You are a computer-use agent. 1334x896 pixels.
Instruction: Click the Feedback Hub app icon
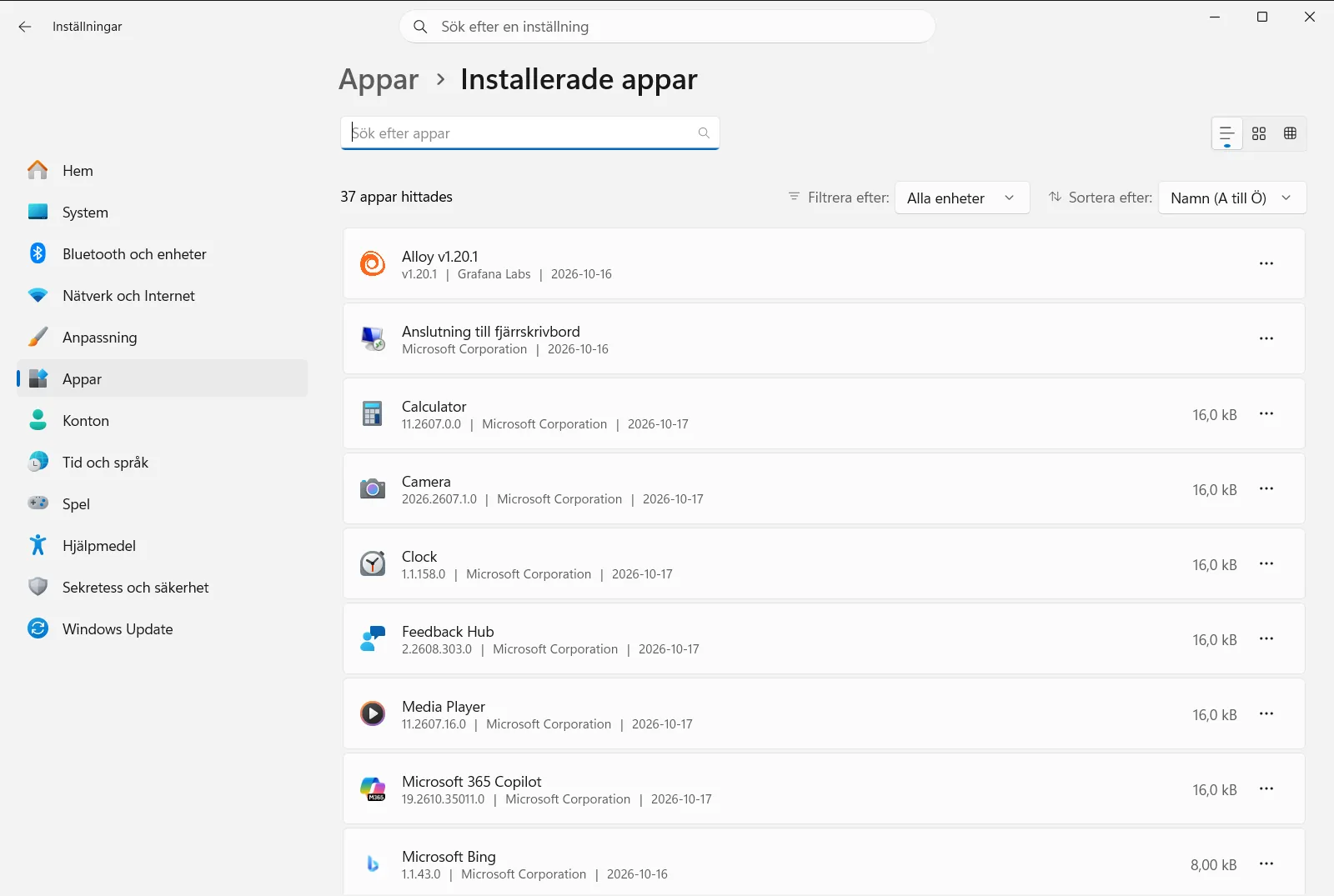373,638
